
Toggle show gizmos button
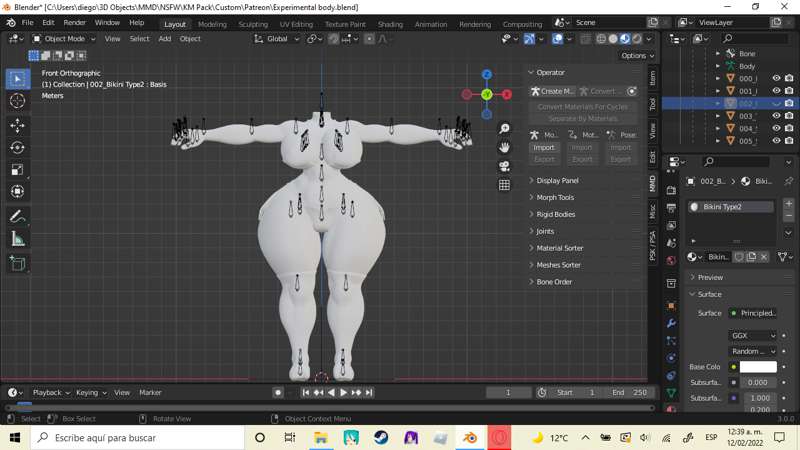[529, 39]
